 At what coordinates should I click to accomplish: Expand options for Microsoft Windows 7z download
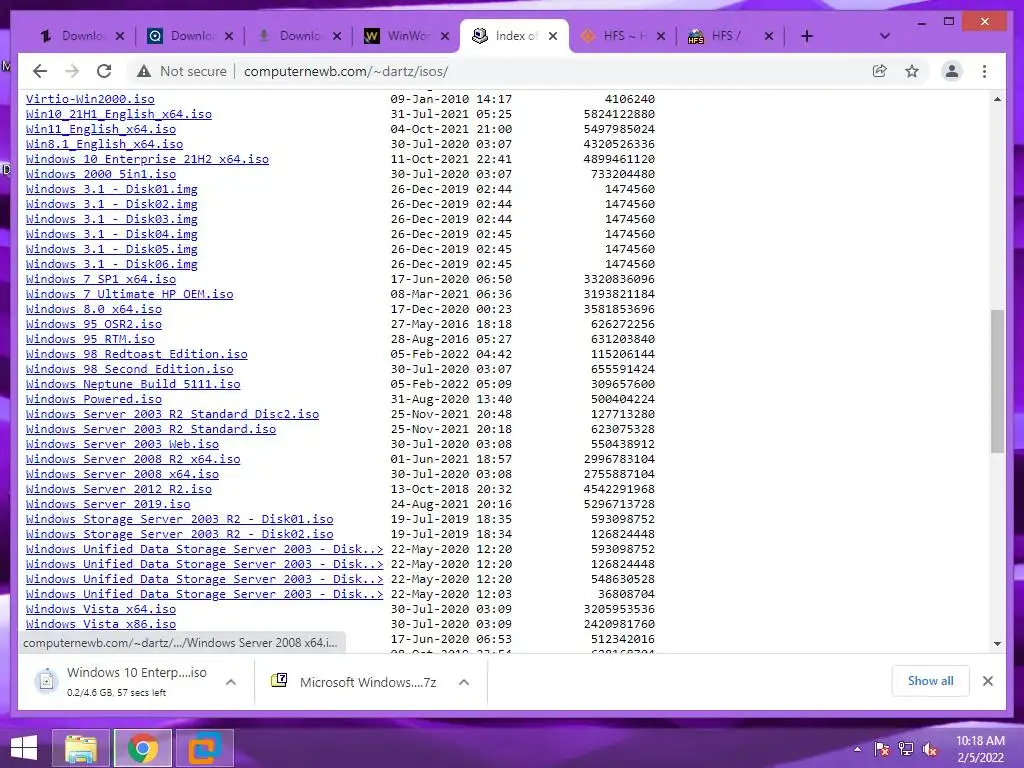[464, 682]
